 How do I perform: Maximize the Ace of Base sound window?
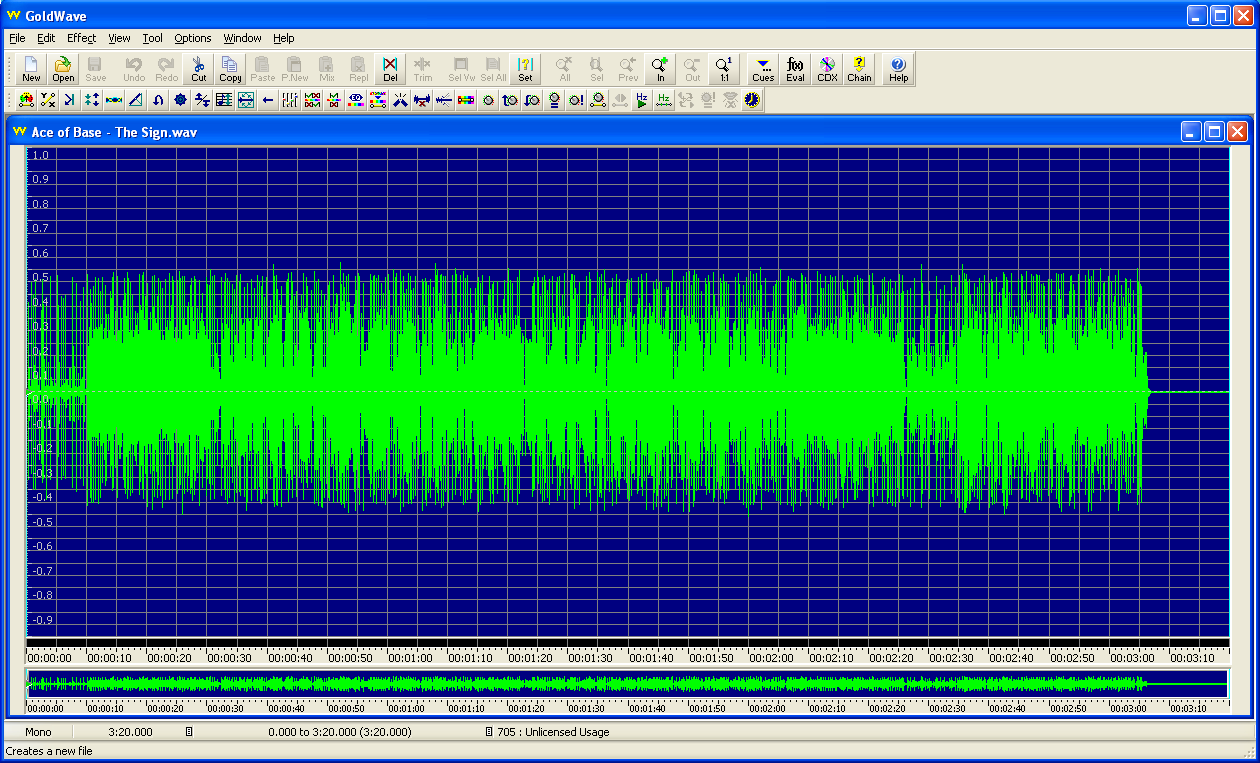pos(1214,132)
